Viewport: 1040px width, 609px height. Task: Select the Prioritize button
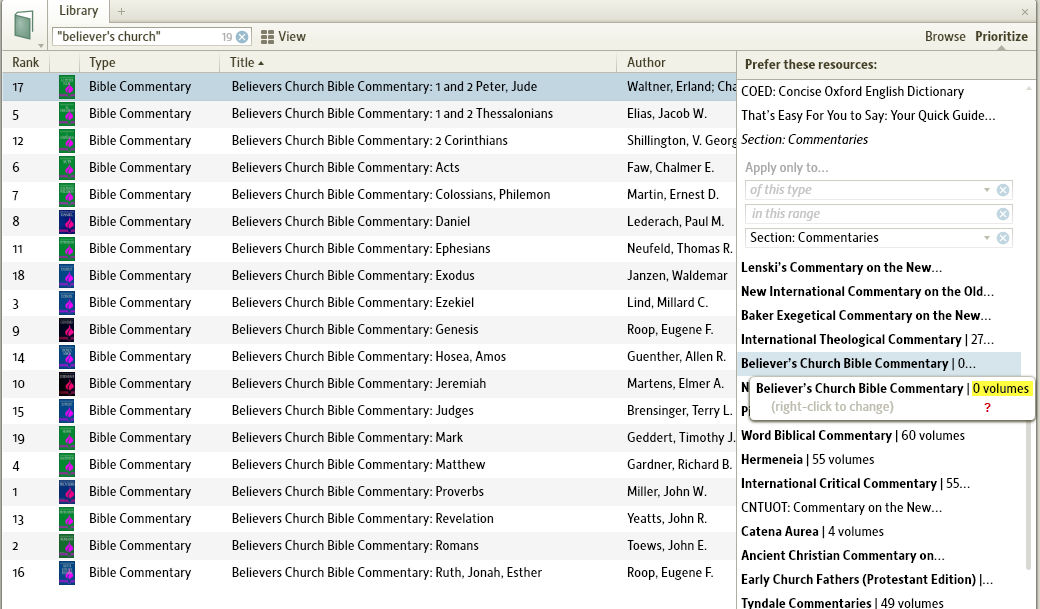tap(1001, 36)
